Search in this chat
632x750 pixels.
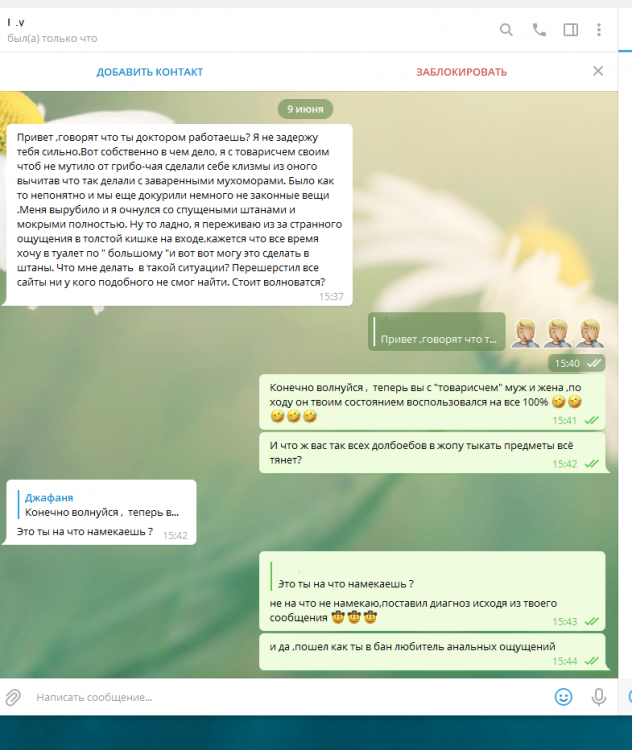506,30
